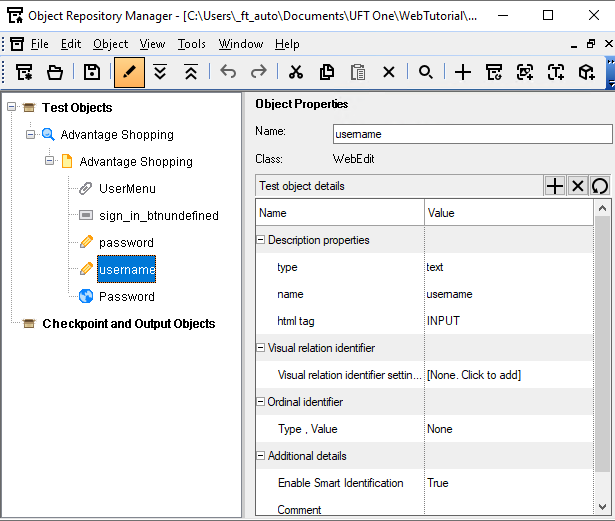Click the Value column header
Image resolution: width=615 pixels, height=521 pixels.
tap(509, 213)
